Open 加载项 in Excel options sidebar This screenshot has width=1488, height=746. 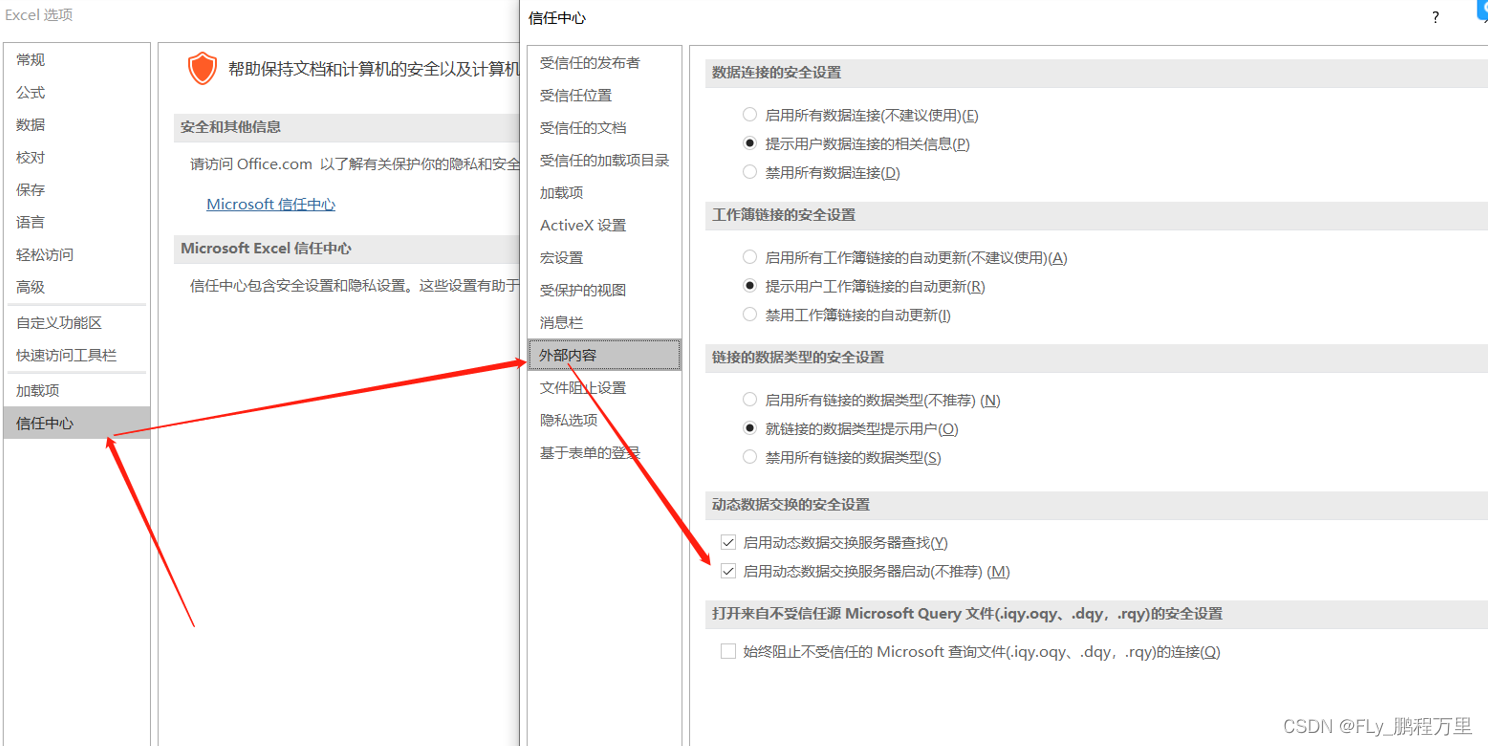pos(77,391)
